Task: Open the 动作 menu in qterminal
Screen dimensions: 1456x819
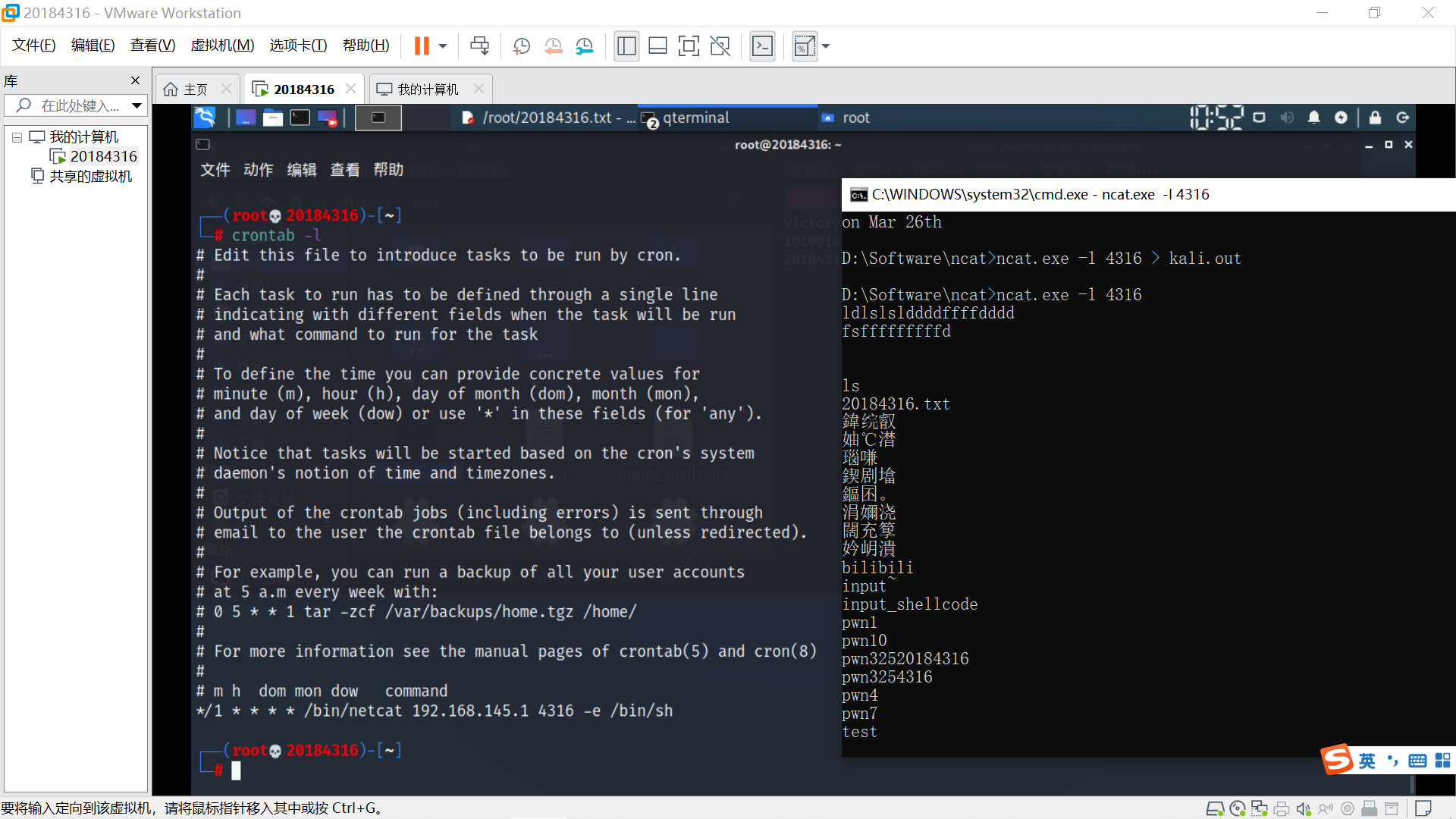Action: 258,170
